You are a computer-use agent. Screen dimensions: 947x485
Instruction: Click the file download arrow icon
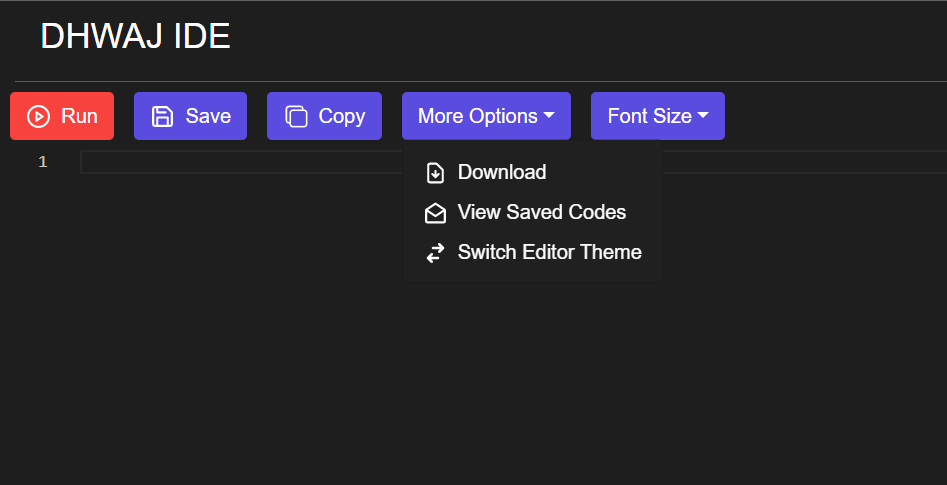[x=435, y=173]
